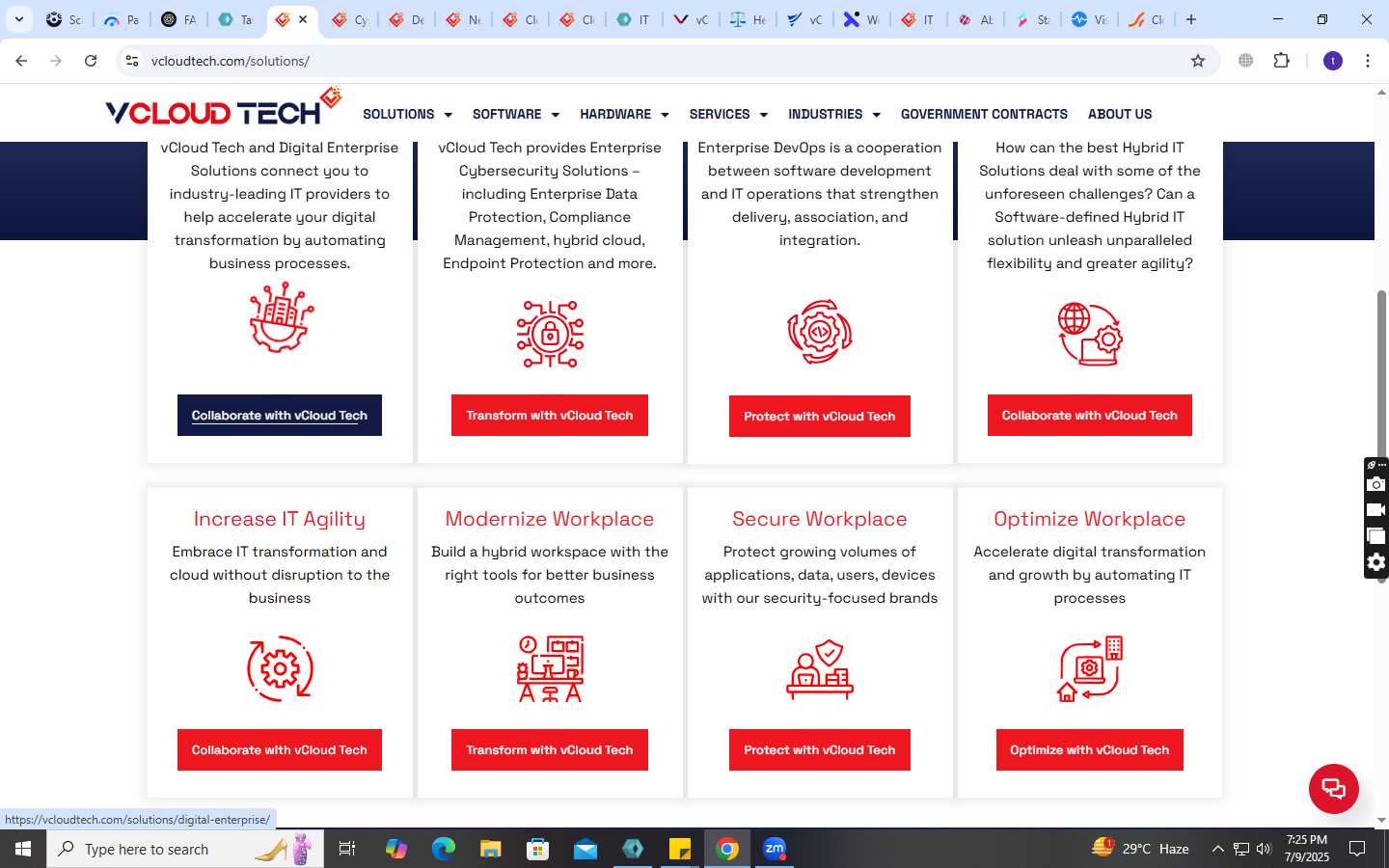Open the Chrome three-dot menu

pos(1368,61)
